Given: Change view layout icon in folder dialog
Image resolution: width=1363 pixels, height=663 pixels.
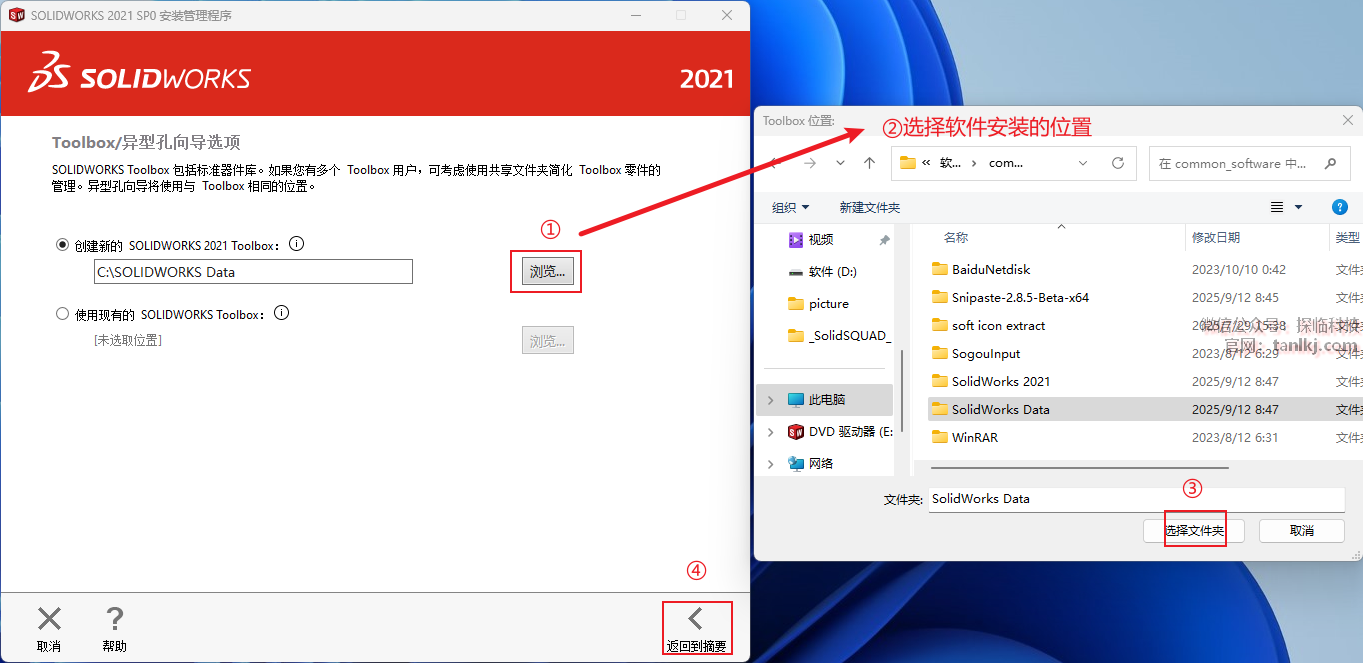Looking at the screenshot, I should coord(1277,207).
